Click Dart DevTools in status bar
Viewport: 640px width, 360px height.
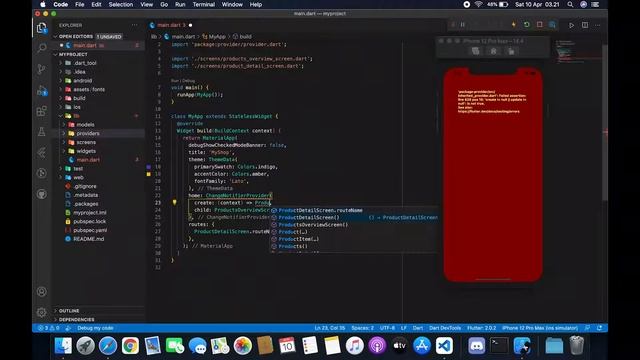point(445,328)
